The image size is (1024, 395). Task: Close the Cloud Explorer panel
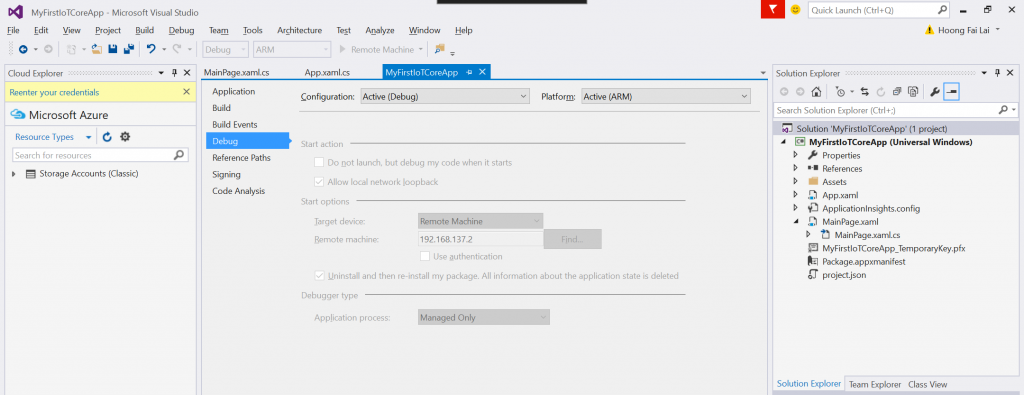coord(187,73)
